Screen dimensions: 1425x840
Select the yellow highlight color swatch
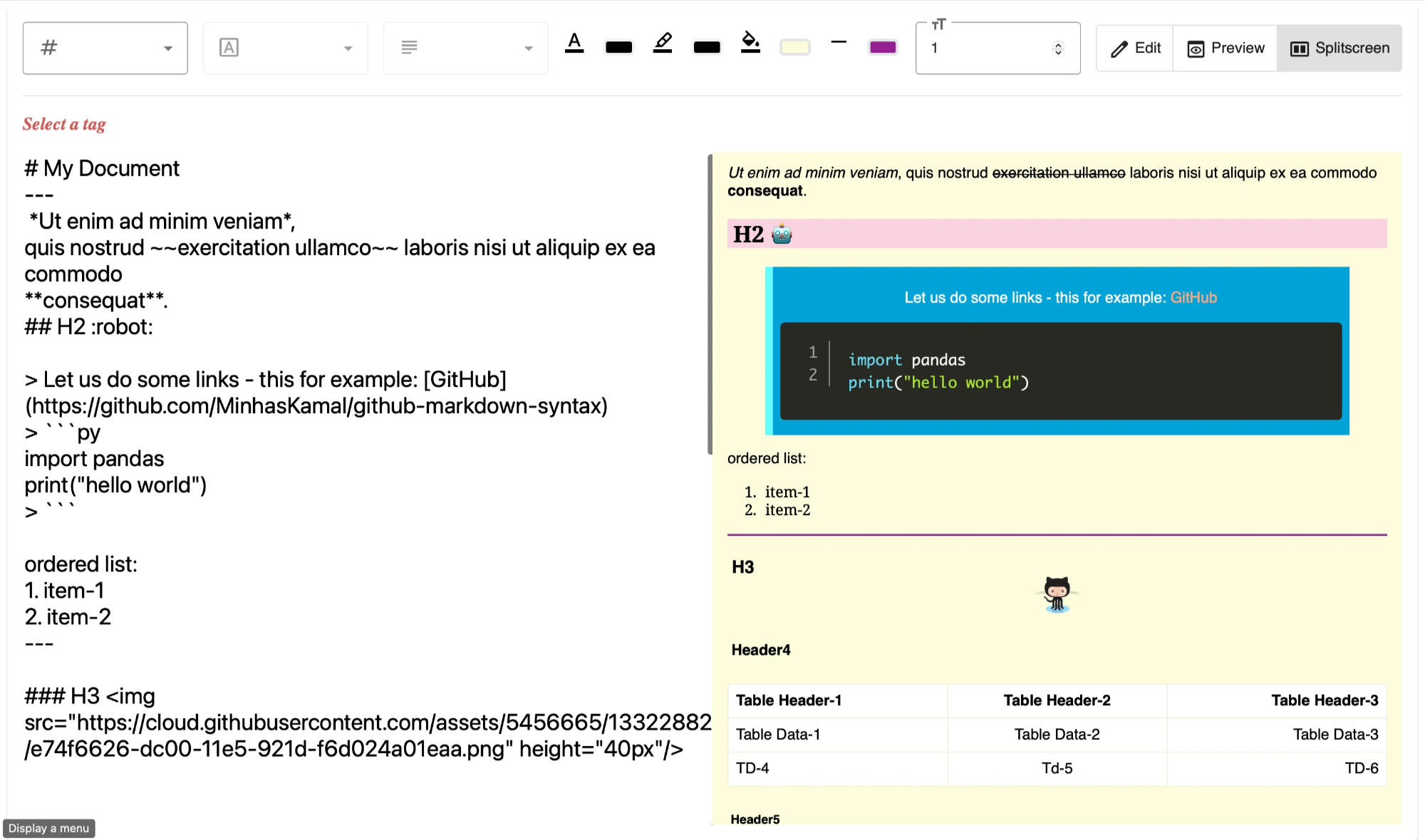[794, 46]
